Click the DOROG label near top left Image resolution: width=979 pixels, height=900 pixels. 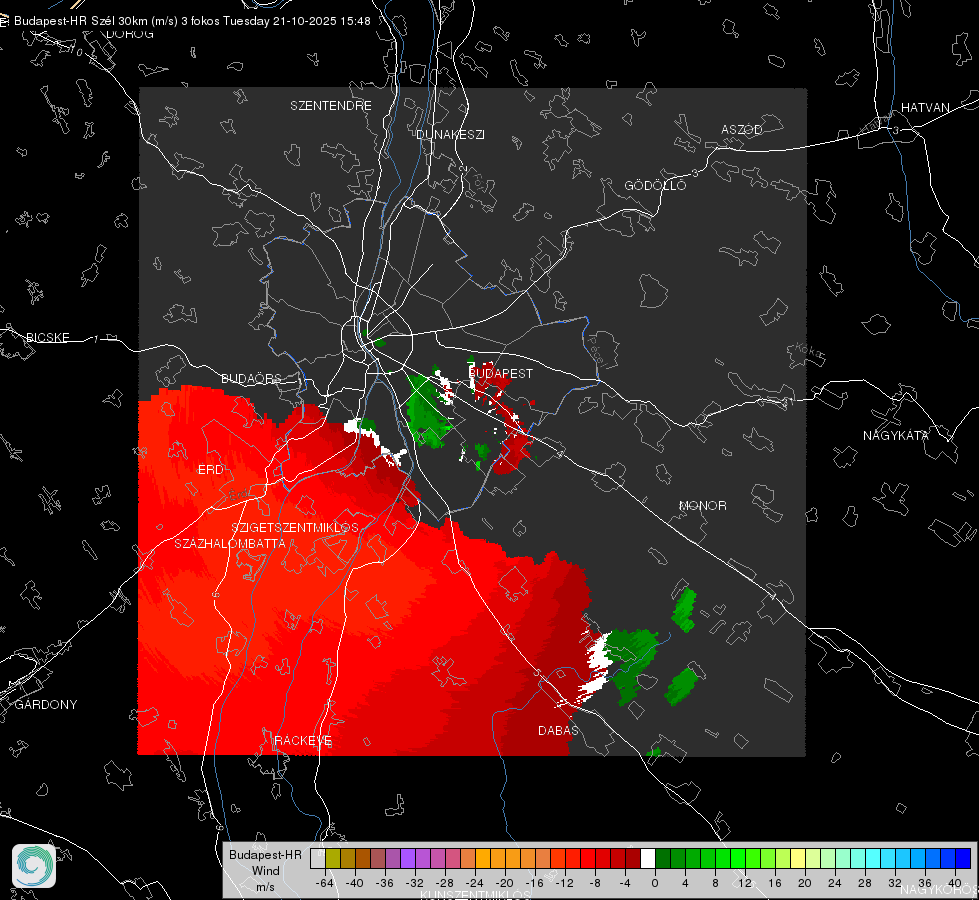[130, 34]
